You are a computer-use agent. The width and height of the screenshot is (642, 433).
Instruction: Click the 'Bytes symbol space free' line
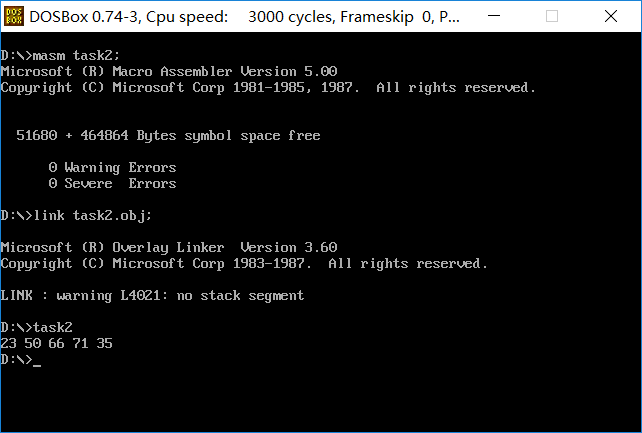pos(168,135)
